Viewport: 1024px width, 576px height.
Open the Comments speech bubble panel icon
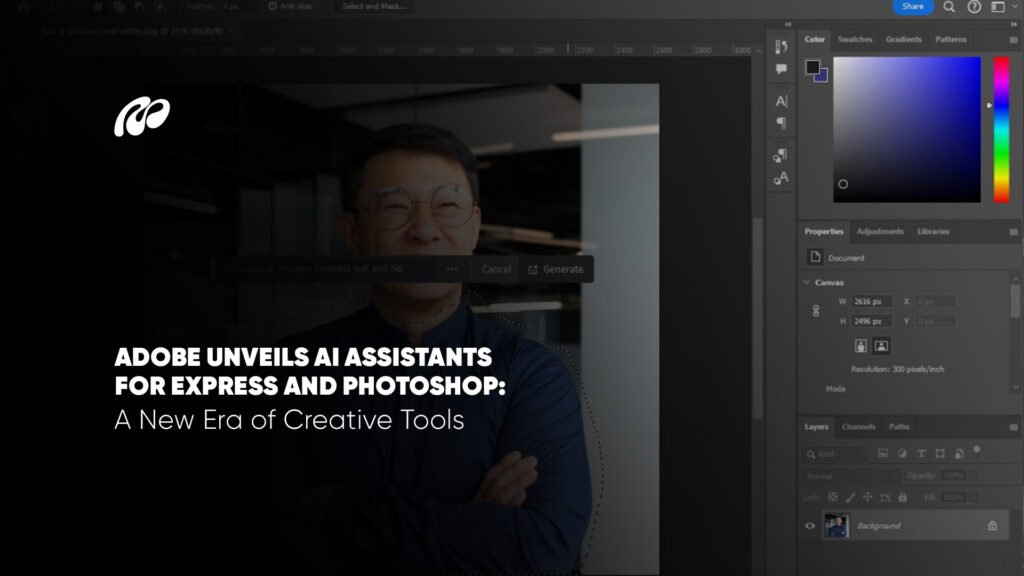[x=781, y=69]
